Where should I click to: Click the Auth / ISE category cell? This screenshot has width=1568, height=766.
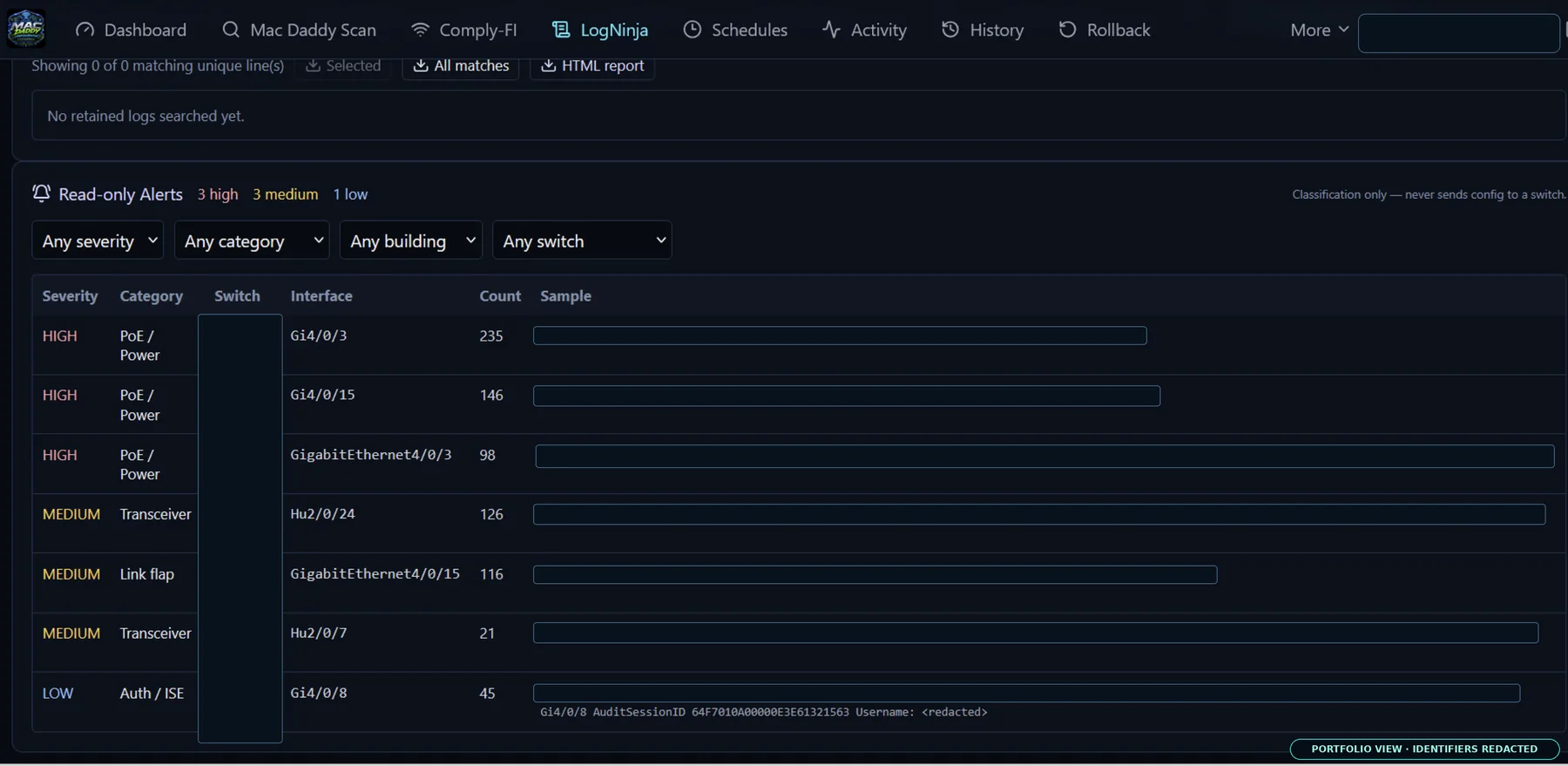point(152,693)
